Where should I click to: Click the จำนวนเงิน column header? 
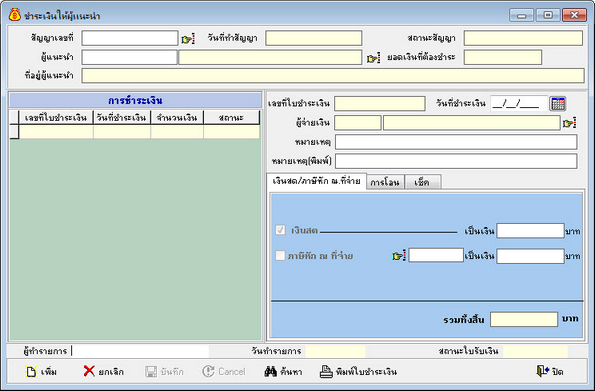pyautogui.click(x=177, y=118)
